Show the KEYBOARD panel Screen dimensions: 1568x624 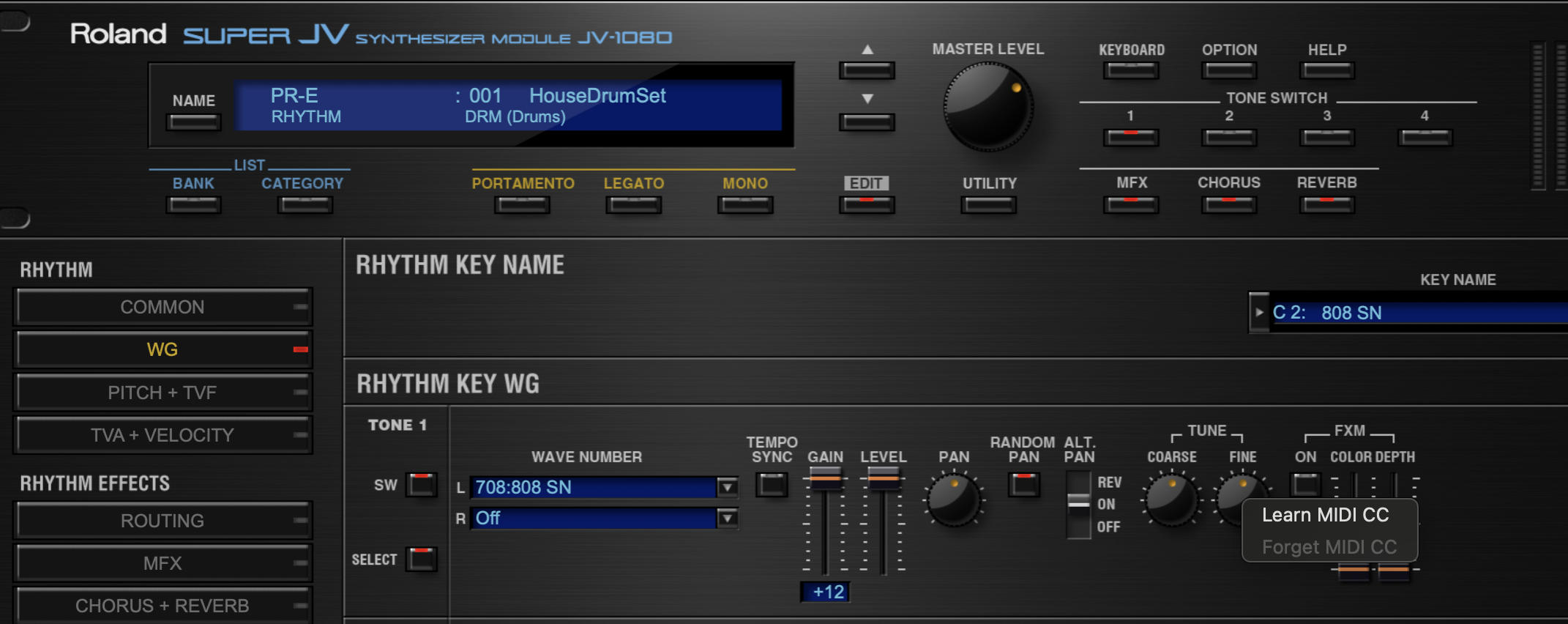1131,70
